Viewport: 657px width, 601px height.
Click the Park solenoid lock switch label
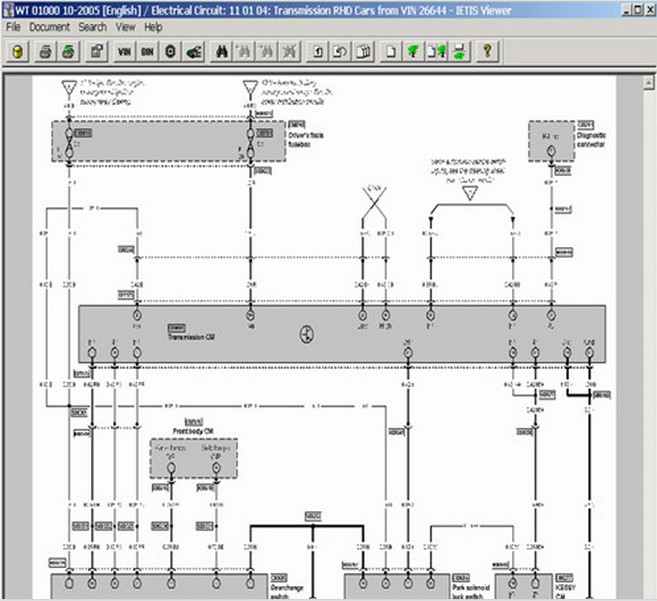[x=471, y=592]
